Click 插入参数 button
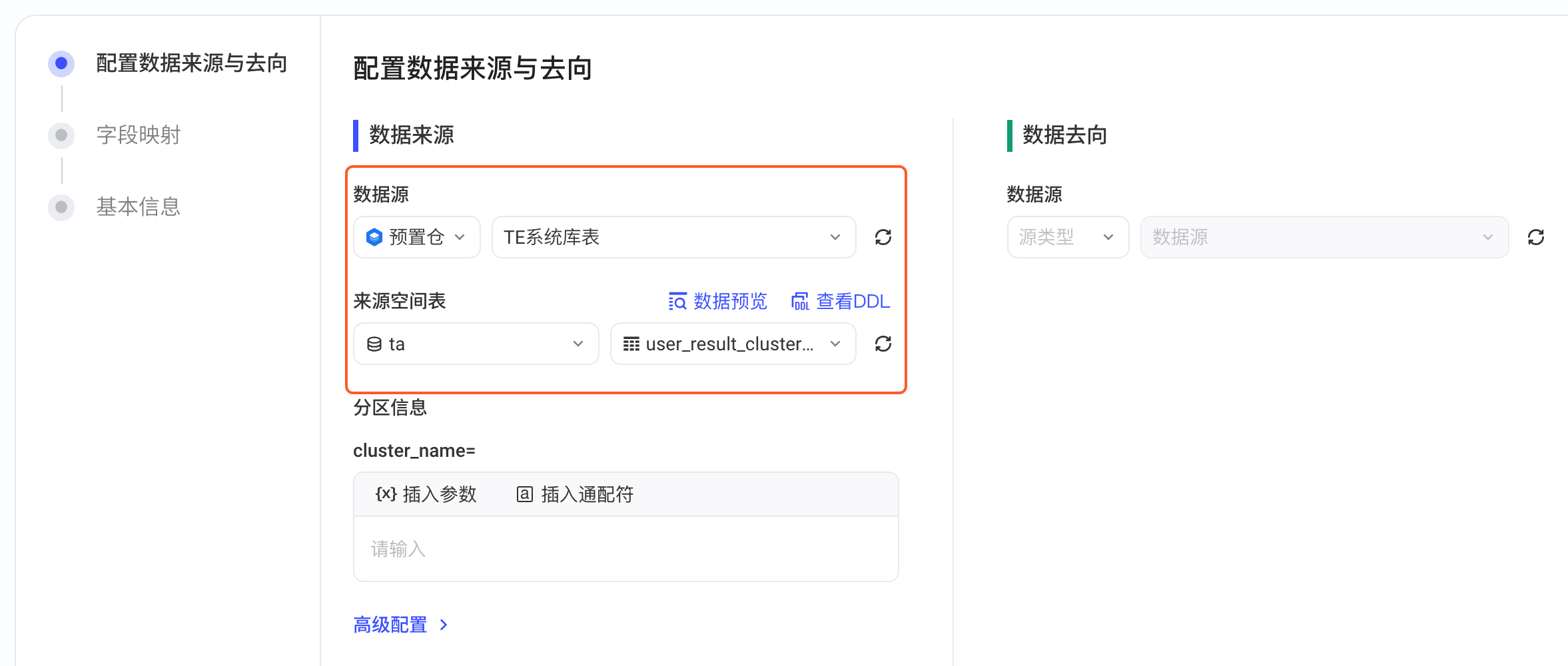Screen dimensions: 1568x666 click(426, 494)
